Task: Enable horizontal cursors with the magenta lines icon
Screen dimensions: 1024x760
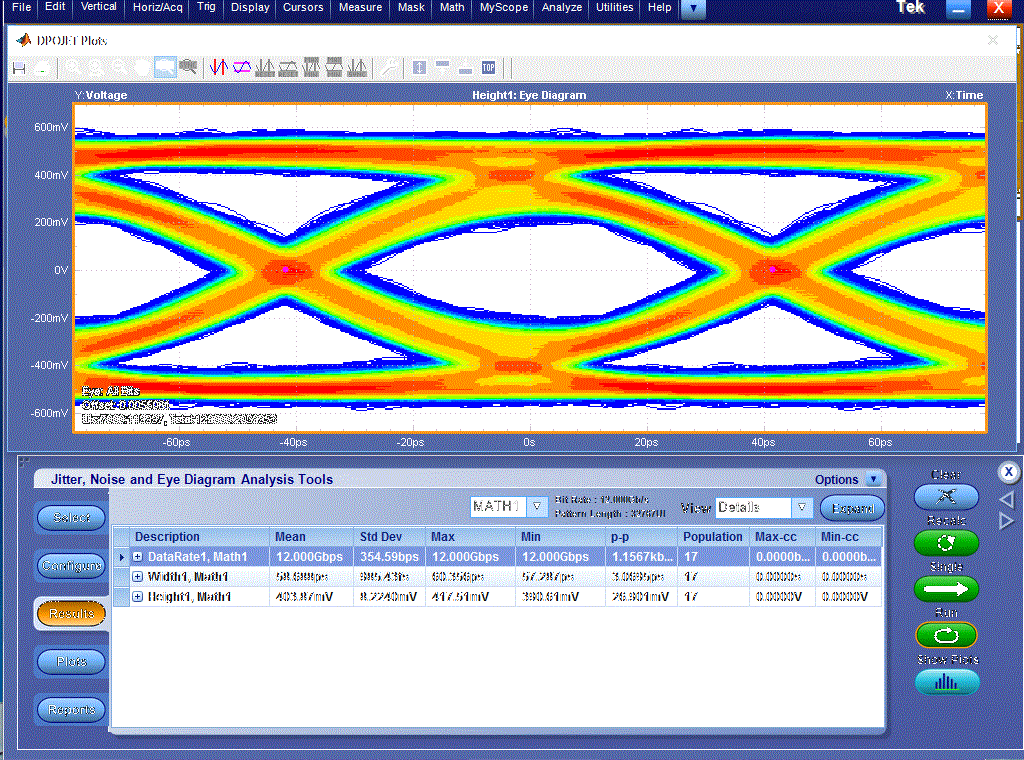Action: click(x=242, y=67)
